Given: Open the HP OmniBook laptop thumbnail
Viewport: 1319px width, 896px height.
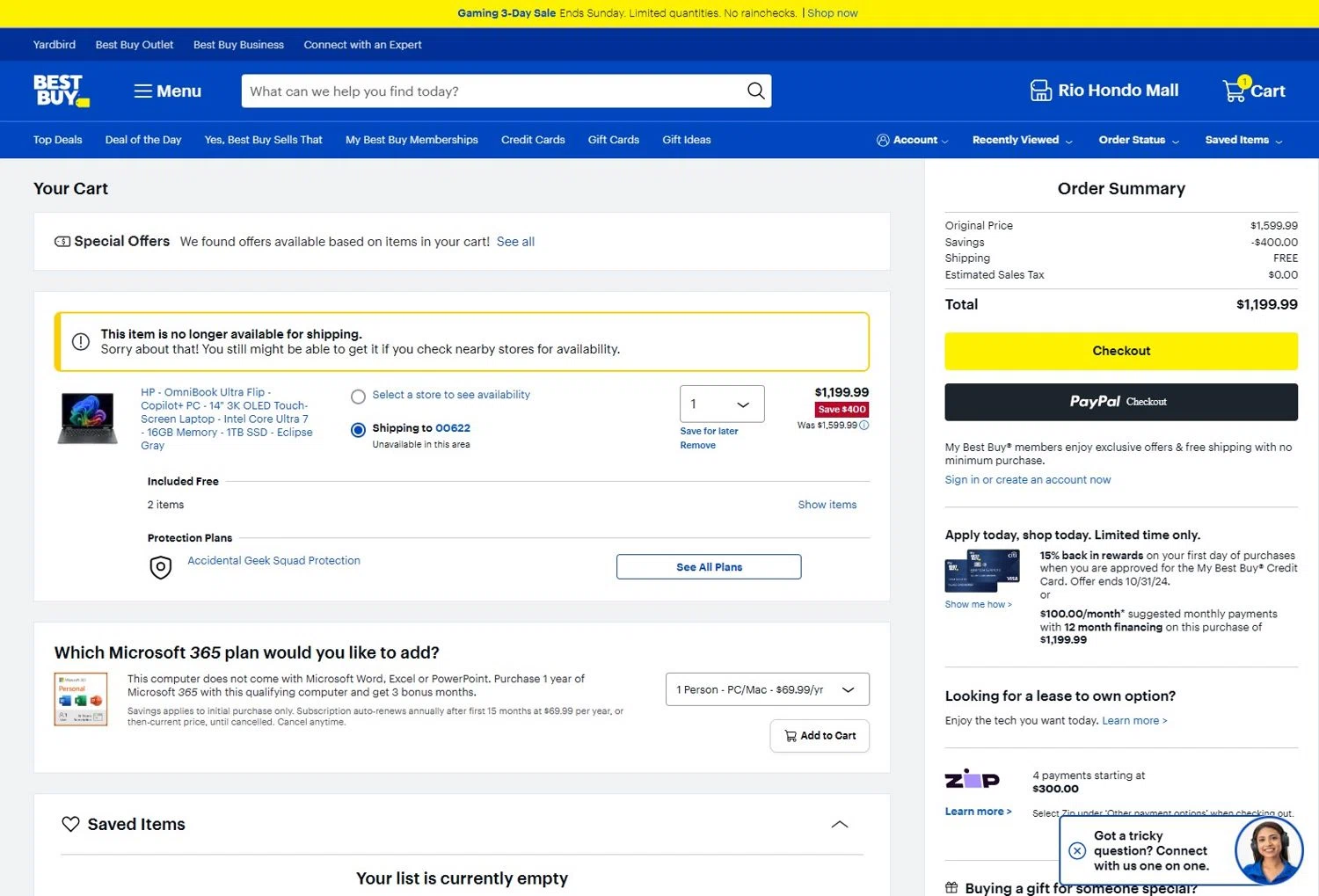Looking at the screenshot, I should [88, 419].
